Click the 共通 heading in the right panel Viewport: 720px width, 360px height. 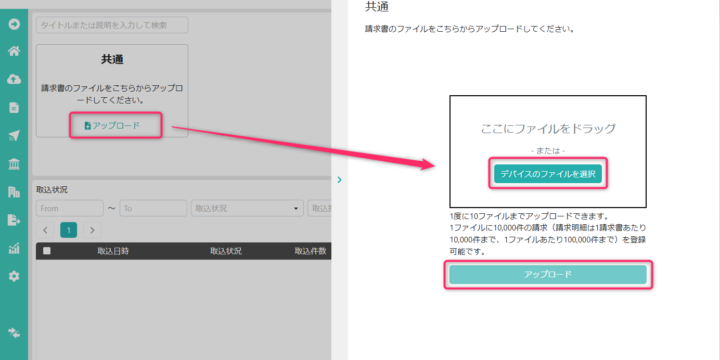377,7
